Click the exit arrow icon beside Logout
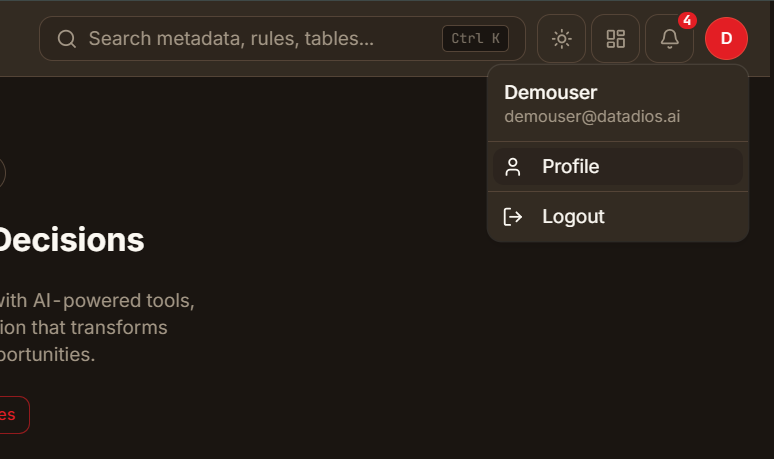The height and width of the screenshot is (459, 774). 513,217
